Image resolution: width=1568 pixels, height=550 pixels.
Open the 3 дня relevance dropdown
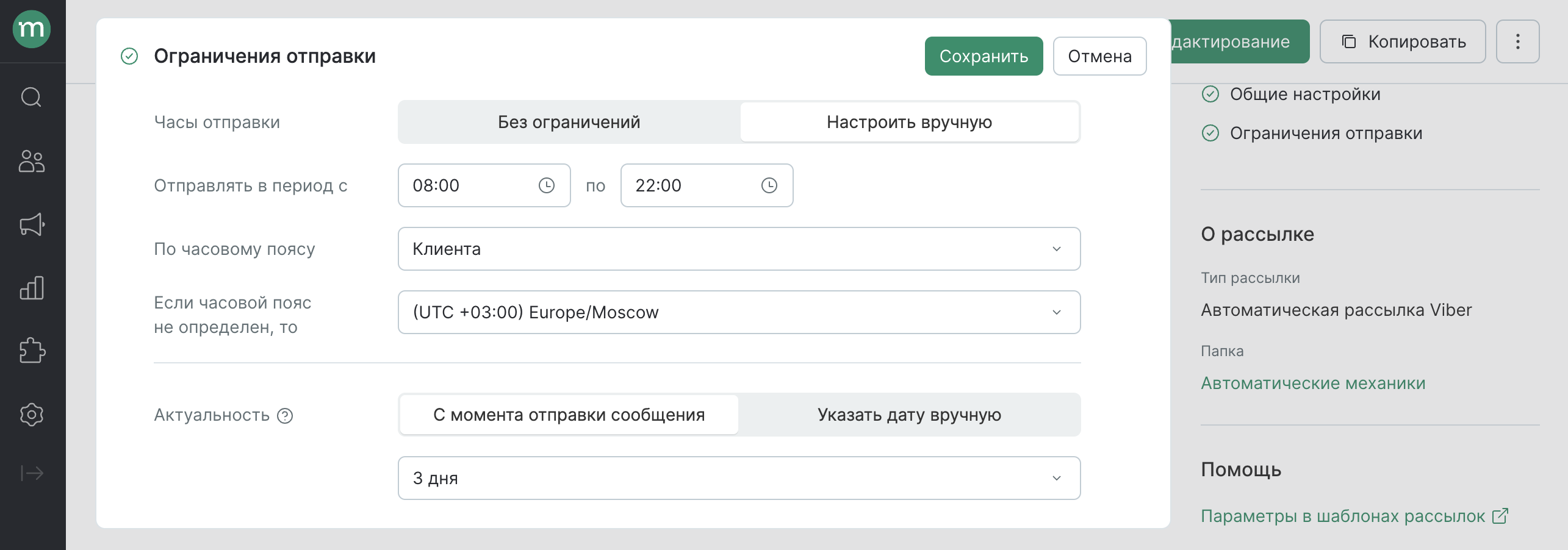point(739,478)
